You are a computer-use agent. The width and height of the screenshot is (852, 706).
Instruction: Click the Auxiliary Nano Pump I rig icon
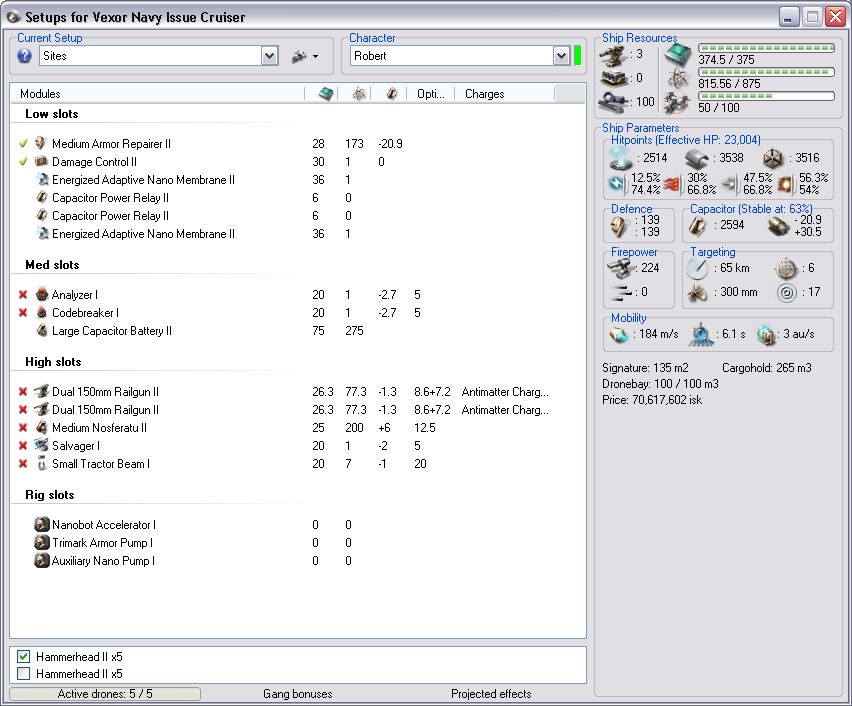[41, 560]
